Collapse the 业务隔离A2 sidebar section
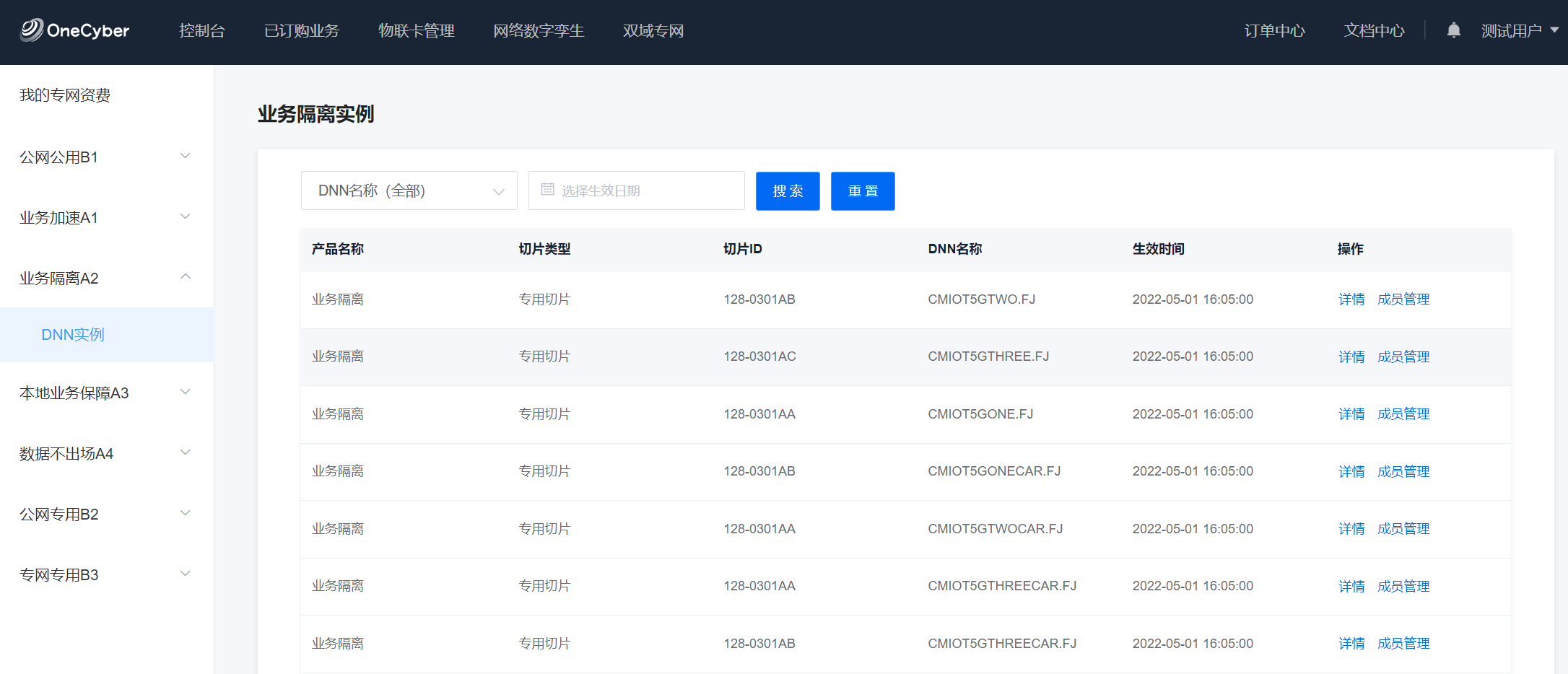 [x=106, y=278]
